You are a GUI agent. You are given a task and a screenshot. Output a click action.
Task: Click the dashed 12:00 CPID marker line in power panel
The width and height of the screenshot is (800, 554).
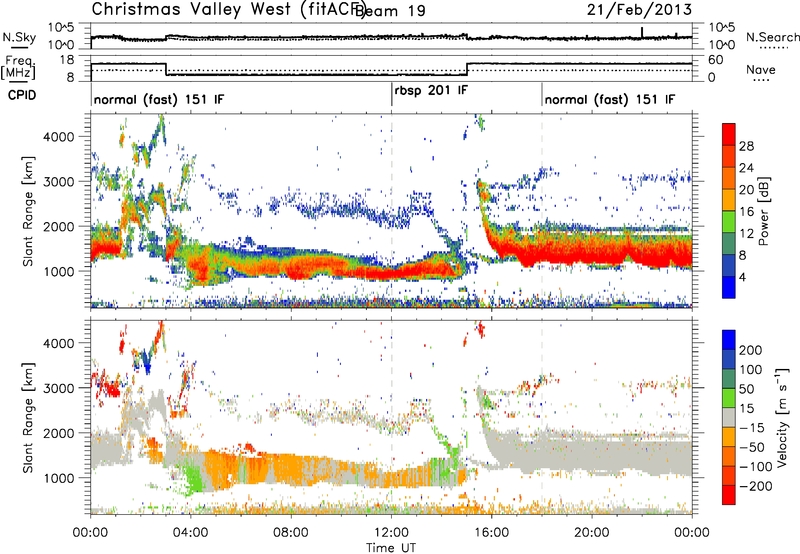tap(392, 211)
